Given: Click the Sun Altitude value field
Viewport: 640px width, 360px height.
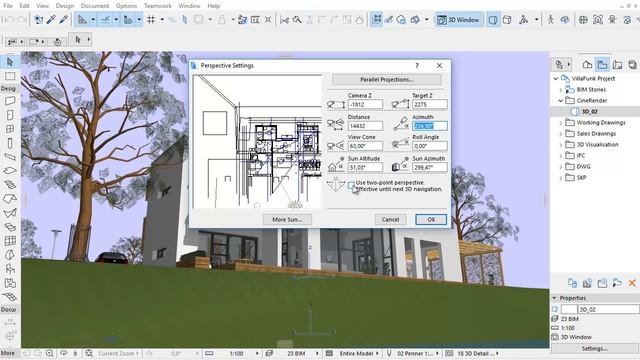Looking at the screenshot, I should point(365,167).
